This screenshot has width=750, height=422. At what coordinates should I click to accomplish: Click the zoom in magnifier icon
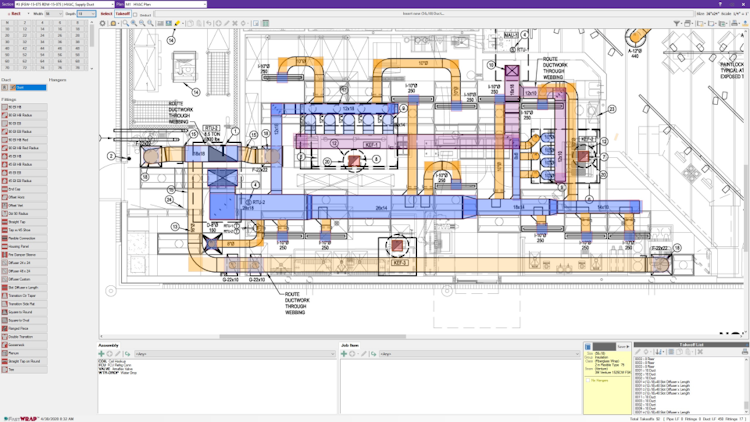click(x=133, y=23)
